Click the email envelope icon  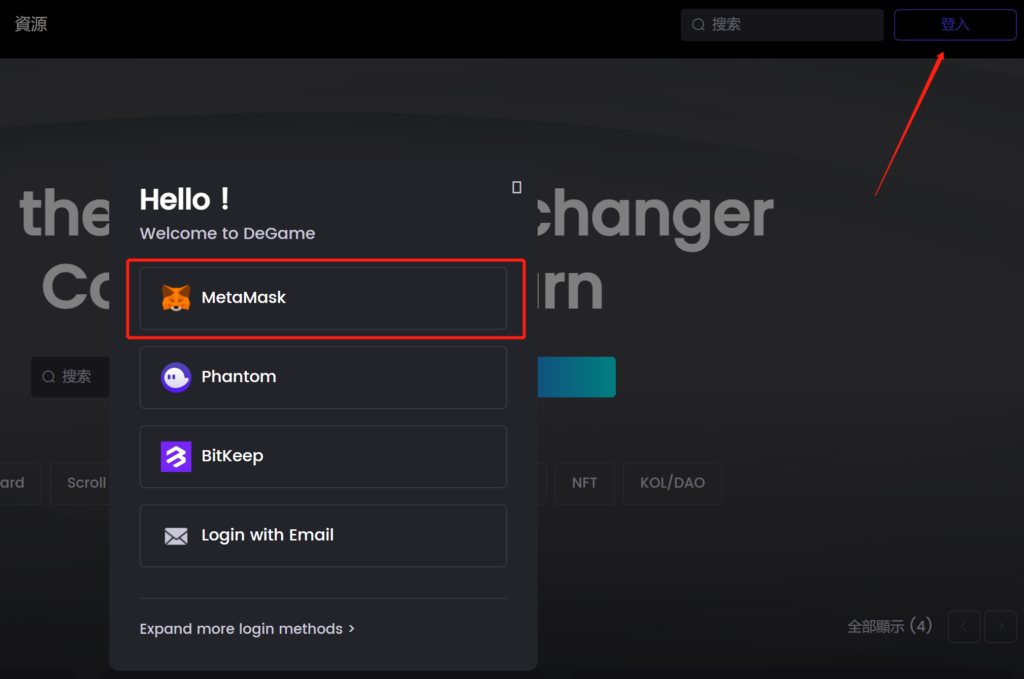tap(176, 536)
